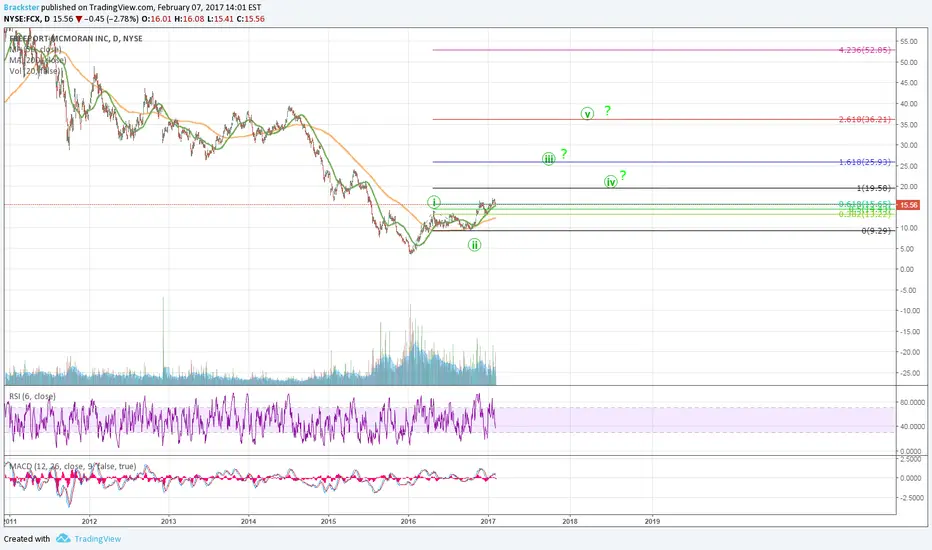The image size is (932, 550).
Task: Click the RSI (6, close) pane label
Action: [x=32, y=396]
